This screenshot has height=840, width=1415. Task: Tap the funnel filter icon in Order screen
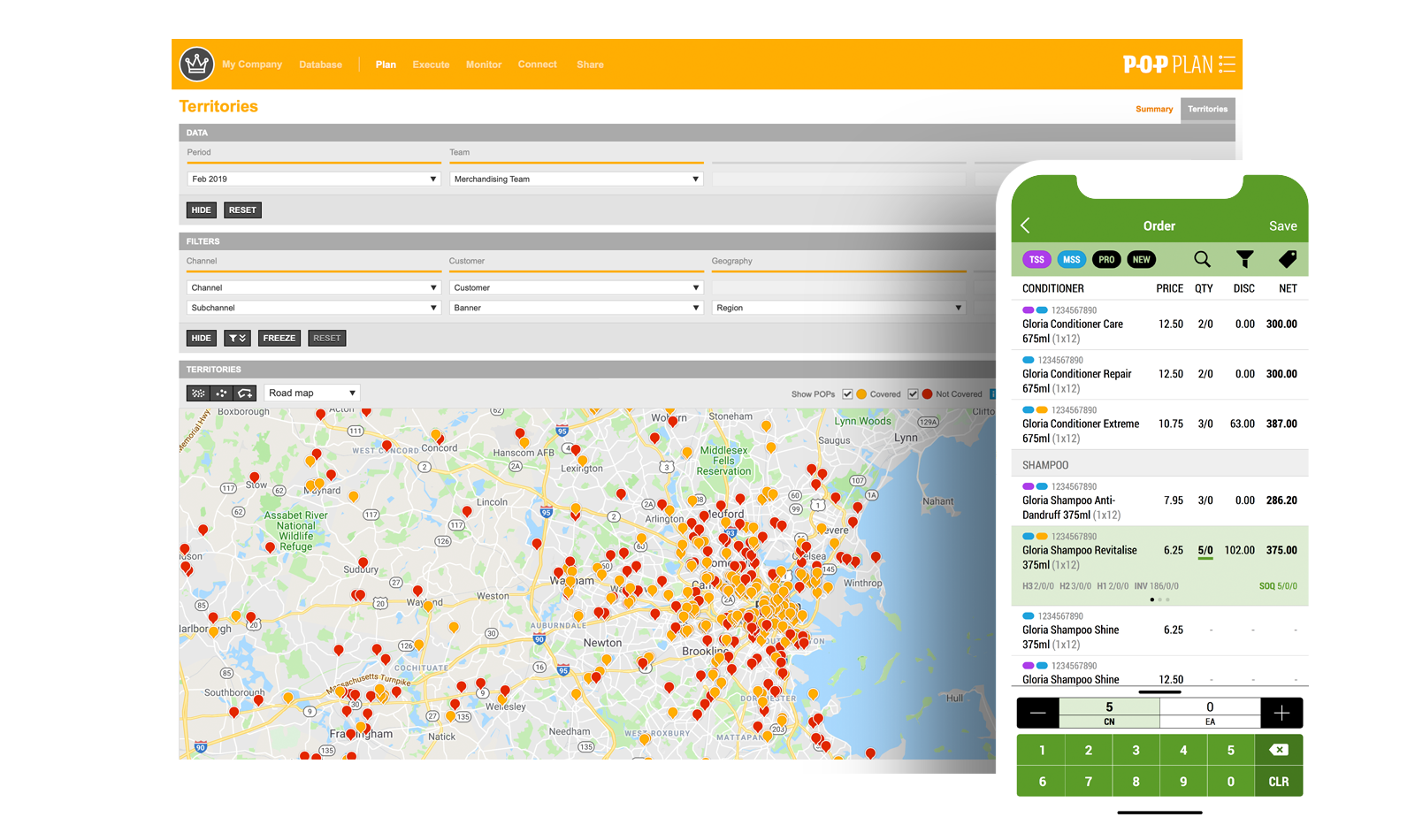pyautogui.click(x=1244, y=259)
